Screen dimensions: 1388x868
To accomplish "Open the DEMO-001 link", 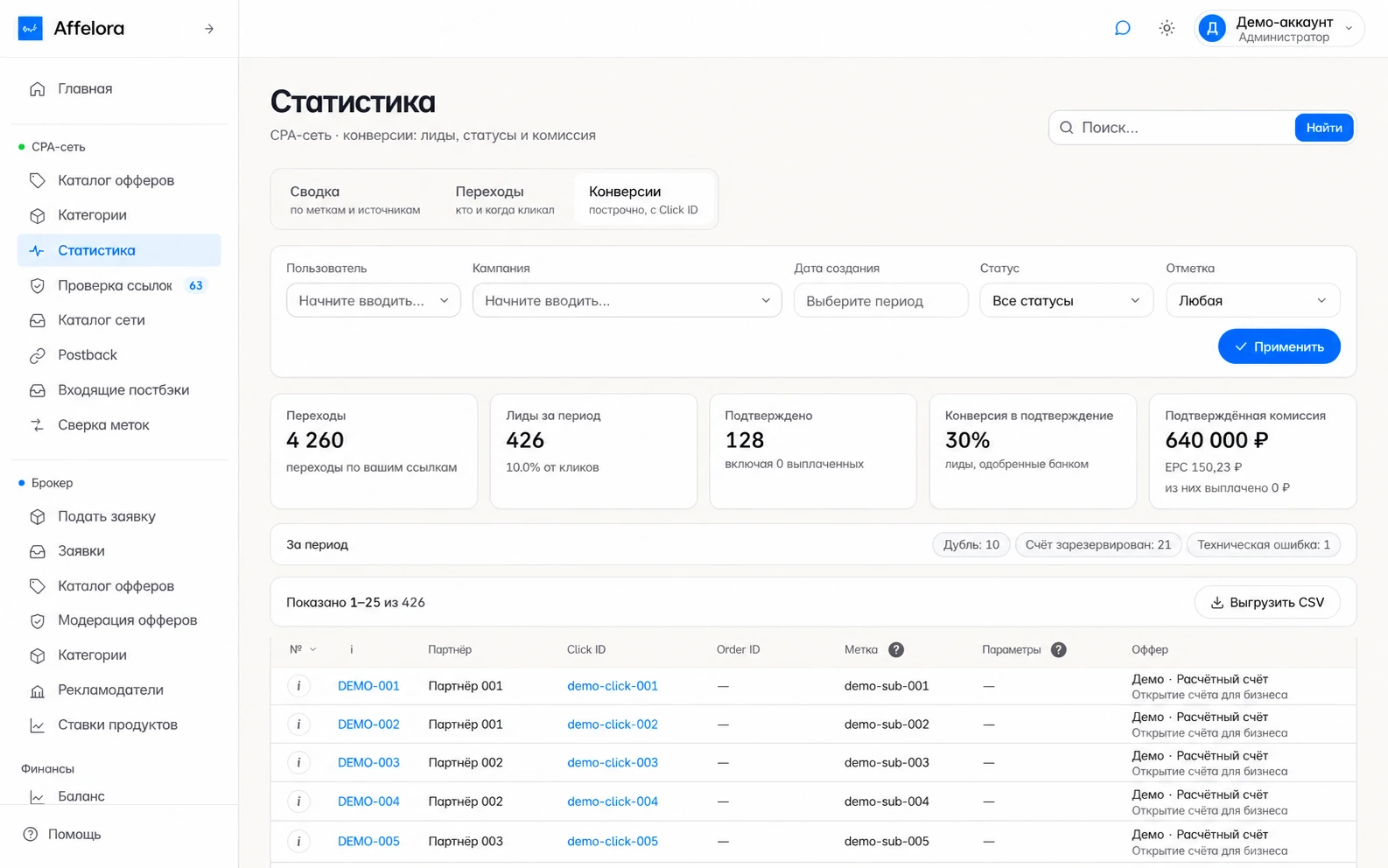I will pyautogui.click(x=368, y=686).
